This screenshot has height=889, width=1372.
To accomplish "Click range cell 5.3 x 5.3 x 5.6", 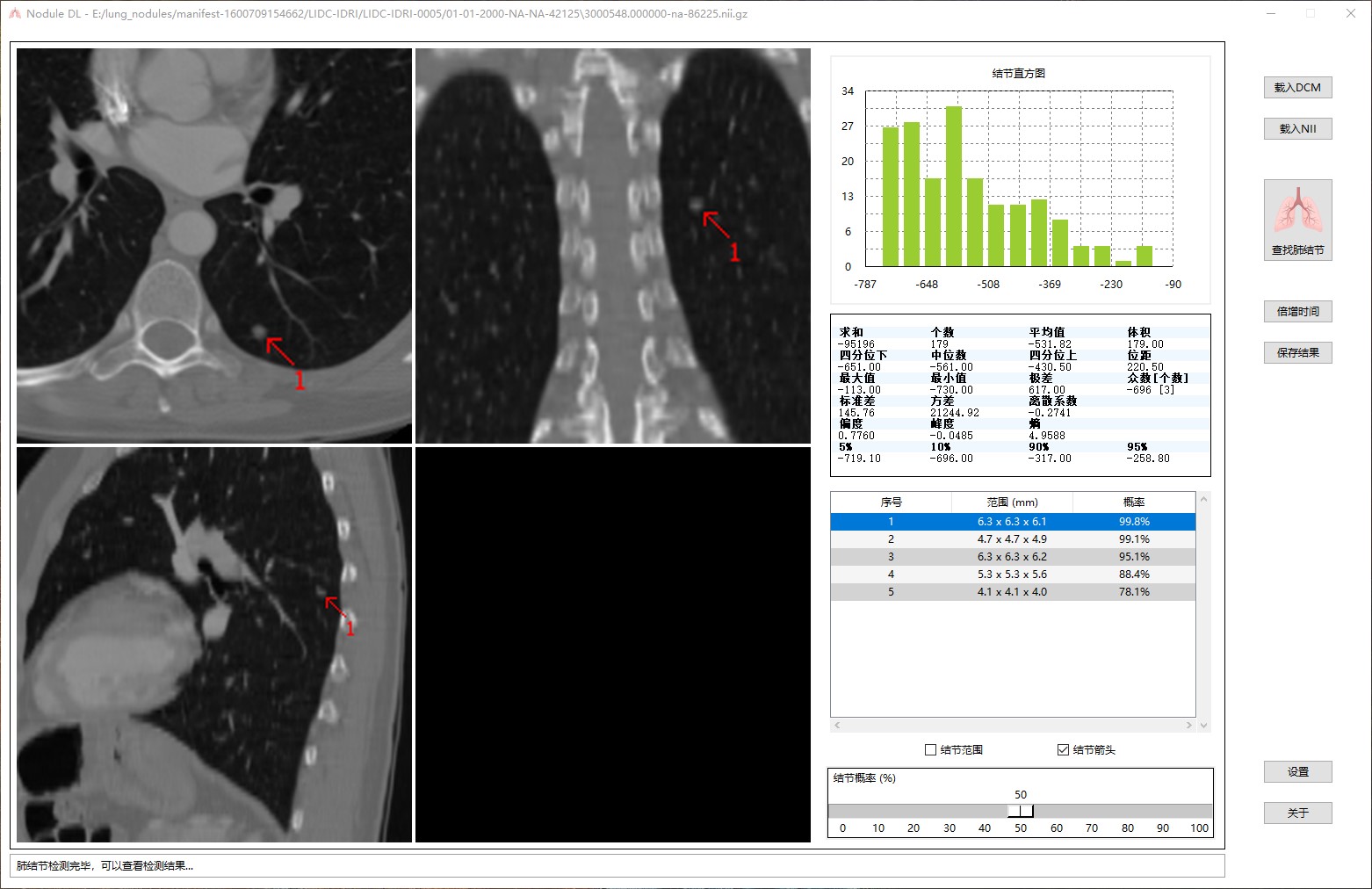I will [x=1012, y=575].
